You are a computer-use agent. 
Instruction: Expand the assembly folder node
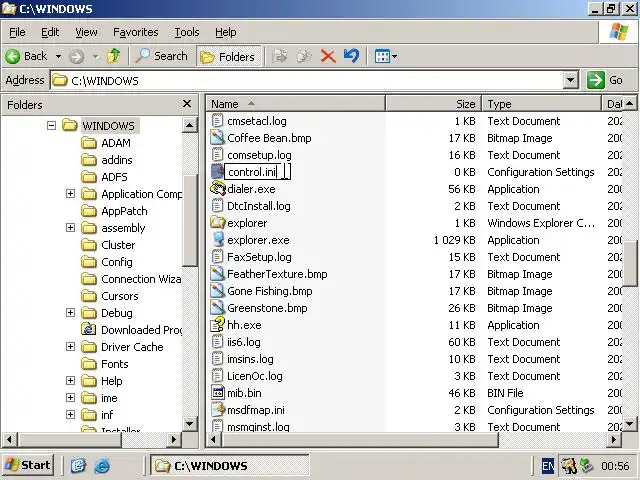[x=70, y=227]
